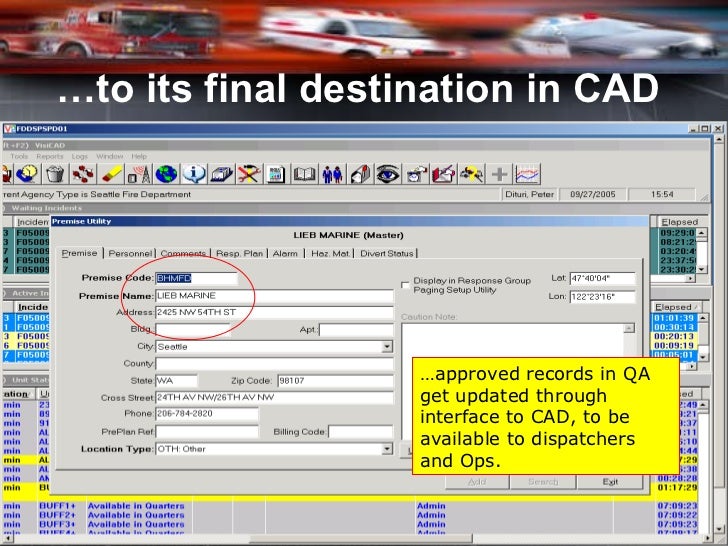Click the Lat coordinate field
The width and height of the screenshot is (728, 546).
603,279
